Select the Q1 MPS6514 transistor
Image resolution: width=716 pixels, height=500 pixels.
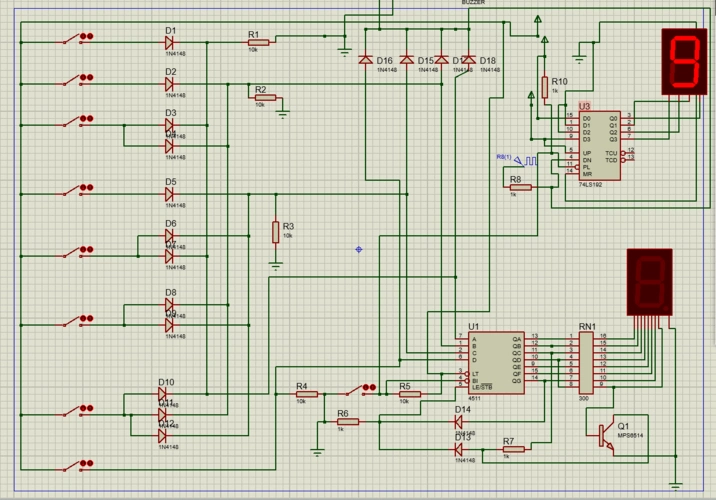coord(606,434)
